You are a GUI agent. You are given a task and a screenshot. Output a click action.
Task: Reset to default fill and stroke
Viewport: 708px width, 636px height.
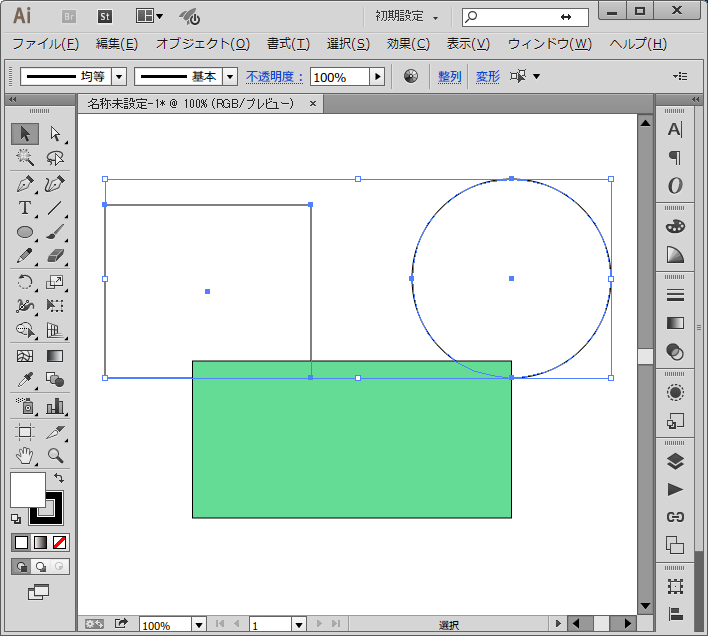[x=16, y=519]
